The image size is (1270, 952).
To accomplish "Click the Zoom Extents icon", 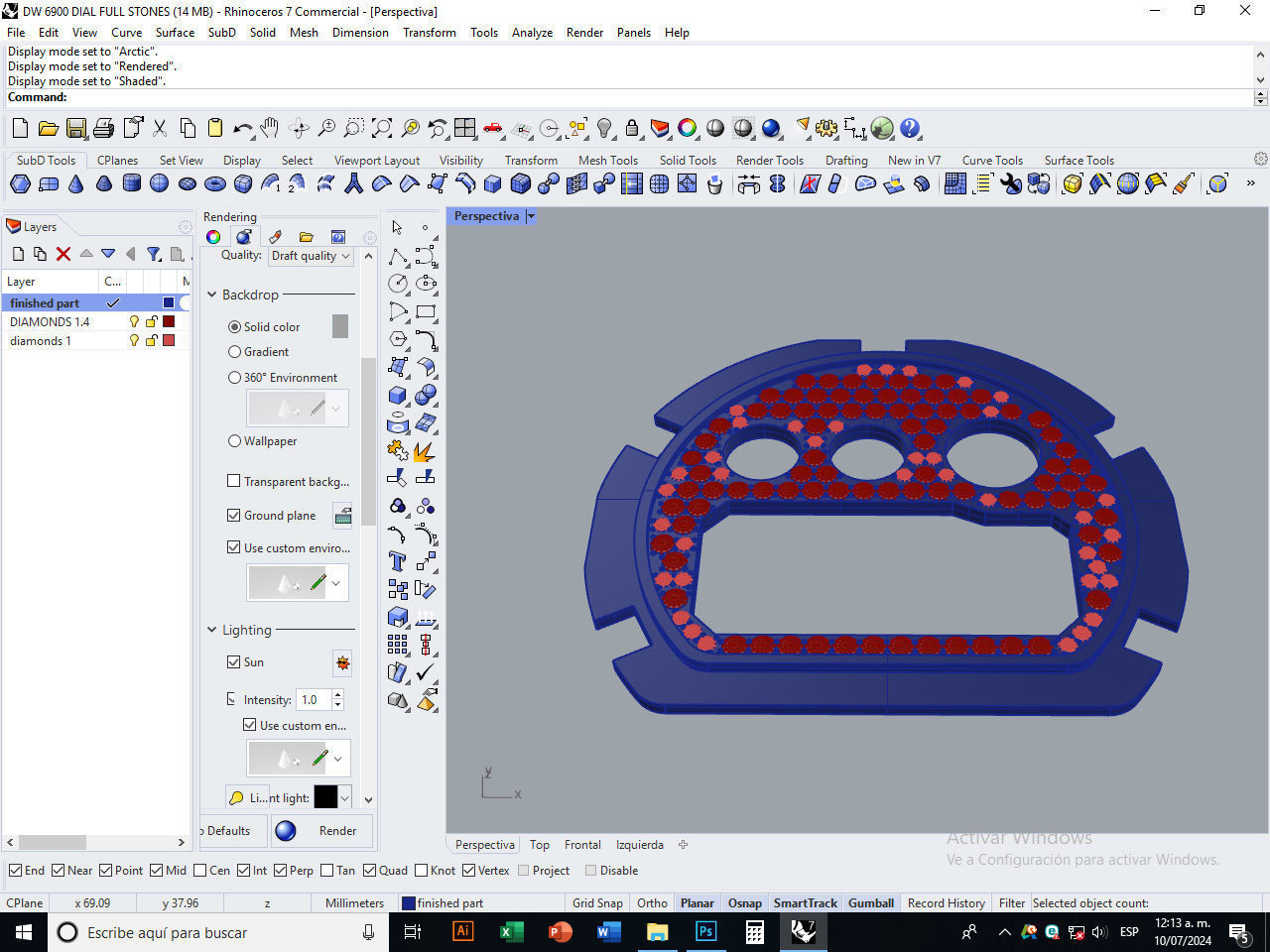I will (x=382, y=128).
